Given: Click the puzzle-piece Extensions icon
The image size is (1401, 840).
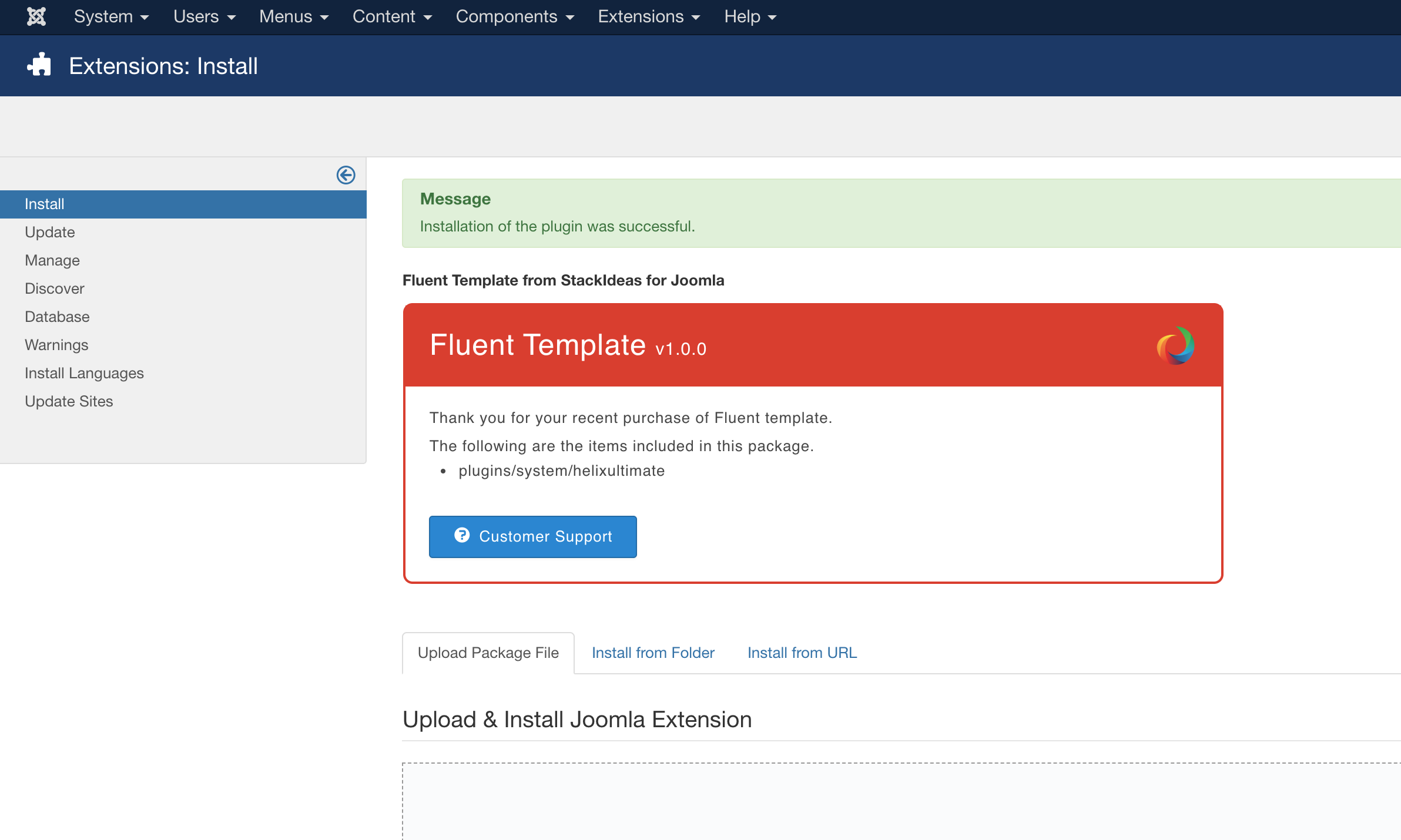Looking at the screenshot, I should [39, 65].
